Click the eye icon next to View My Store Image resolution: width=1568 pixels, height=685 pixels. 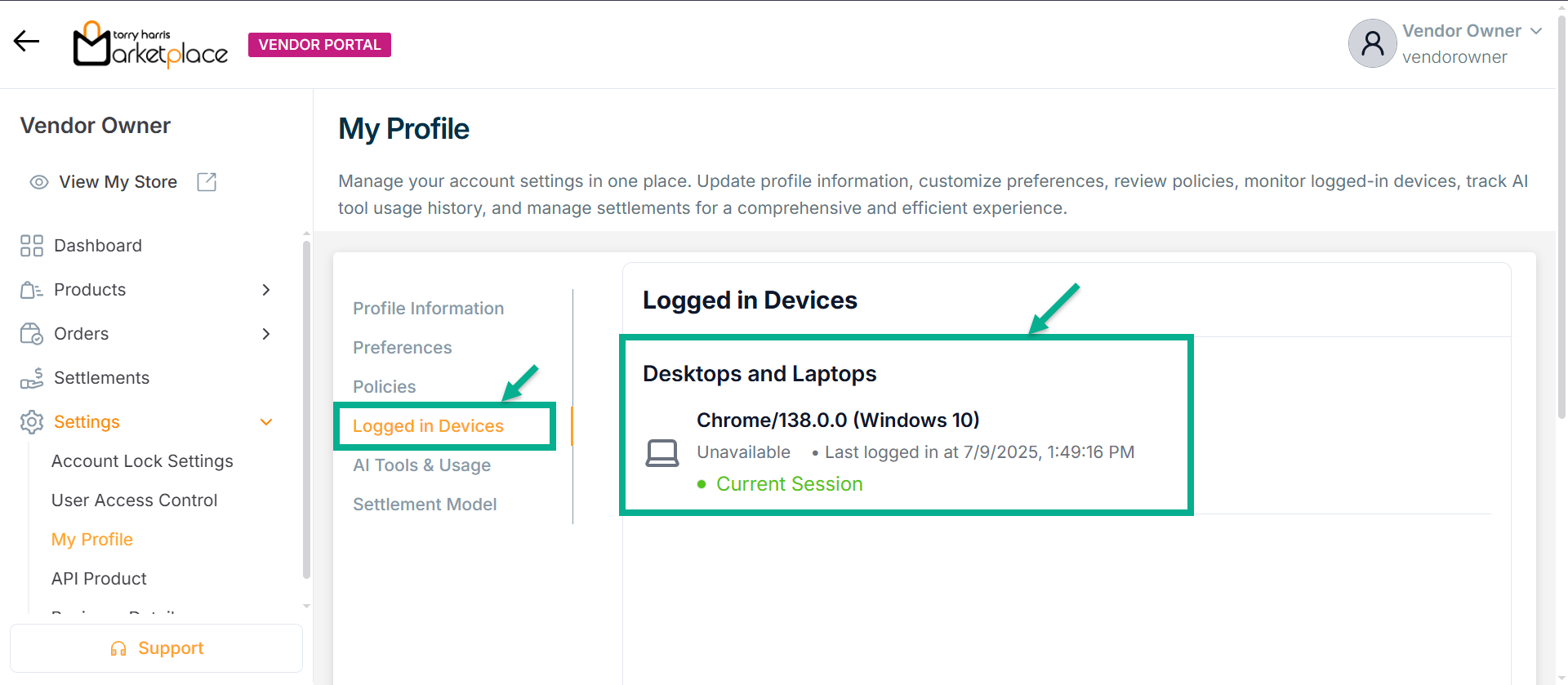click(x=38, y=182)
